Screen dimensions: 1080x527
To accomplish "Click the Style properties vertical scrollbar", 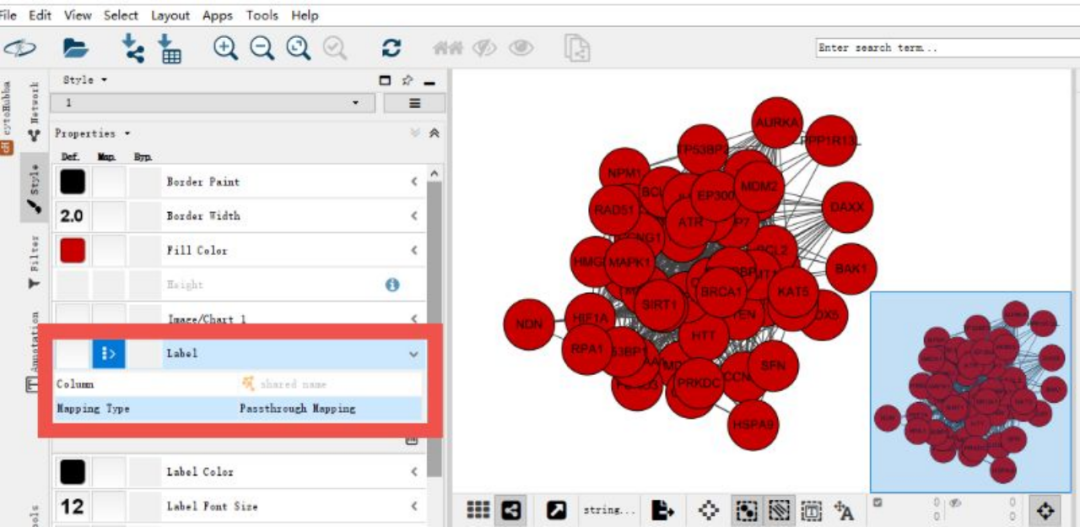I will [x=434, y=329].
